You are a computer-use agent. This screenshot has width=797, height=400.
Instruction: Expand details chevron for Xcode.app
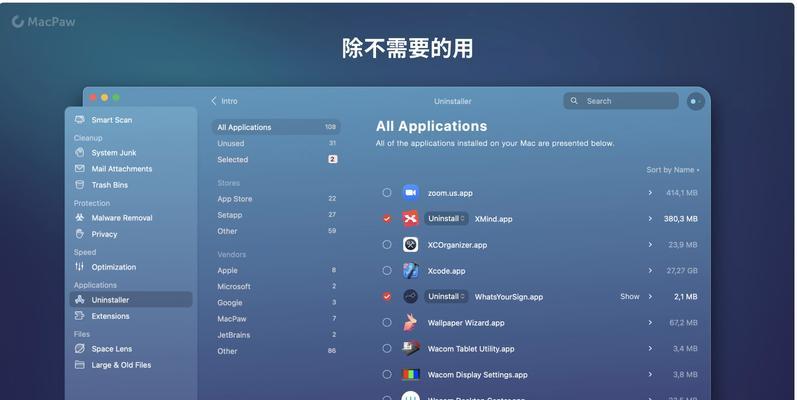650,270
